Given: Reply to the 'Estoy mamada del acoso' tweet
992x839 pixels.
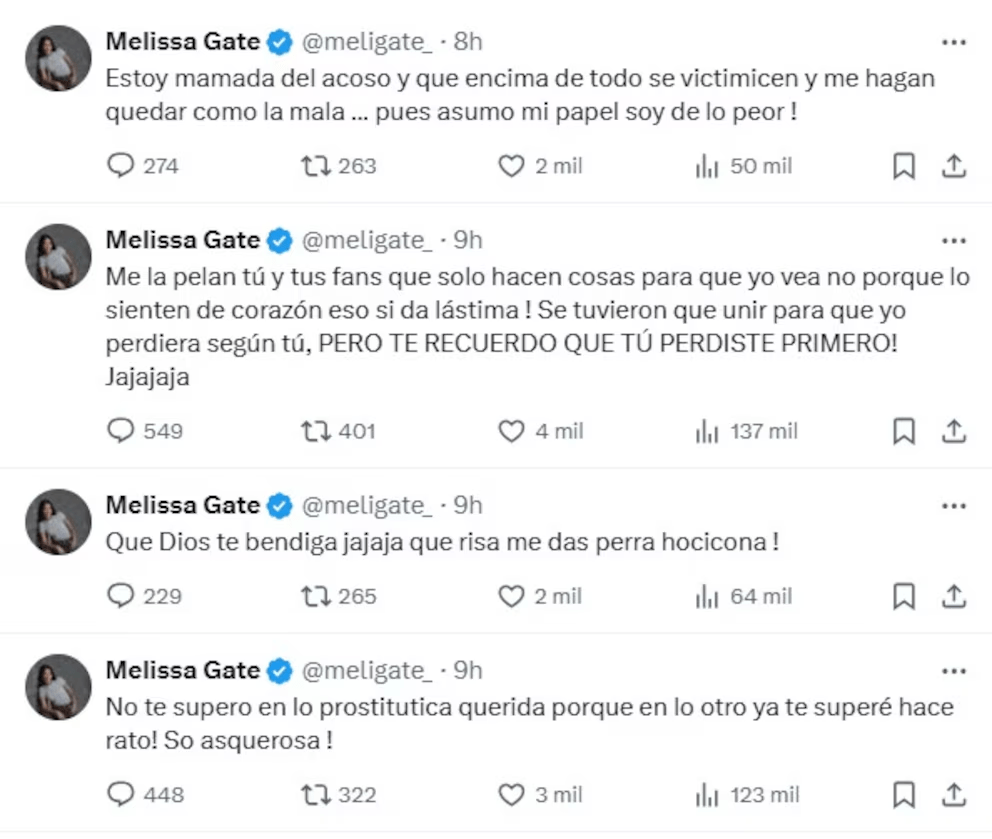Looking at the screenshot, I should pyautogui.click(x=121, y=166).
